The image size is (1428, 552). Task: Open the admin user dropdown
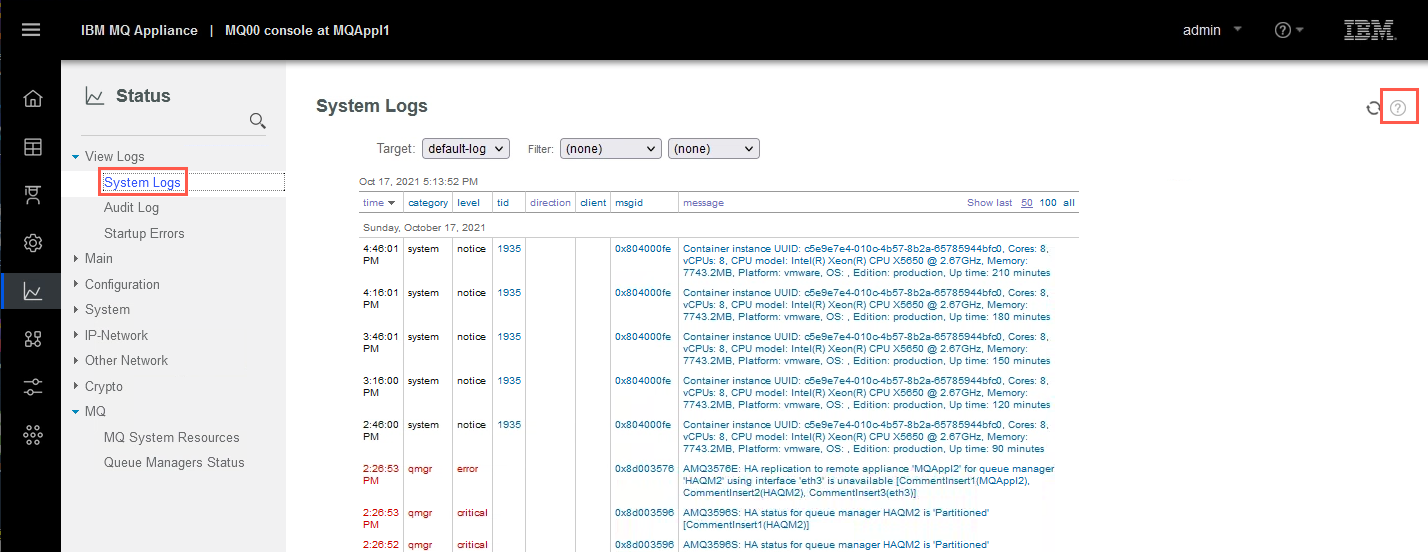[1212, 30]
